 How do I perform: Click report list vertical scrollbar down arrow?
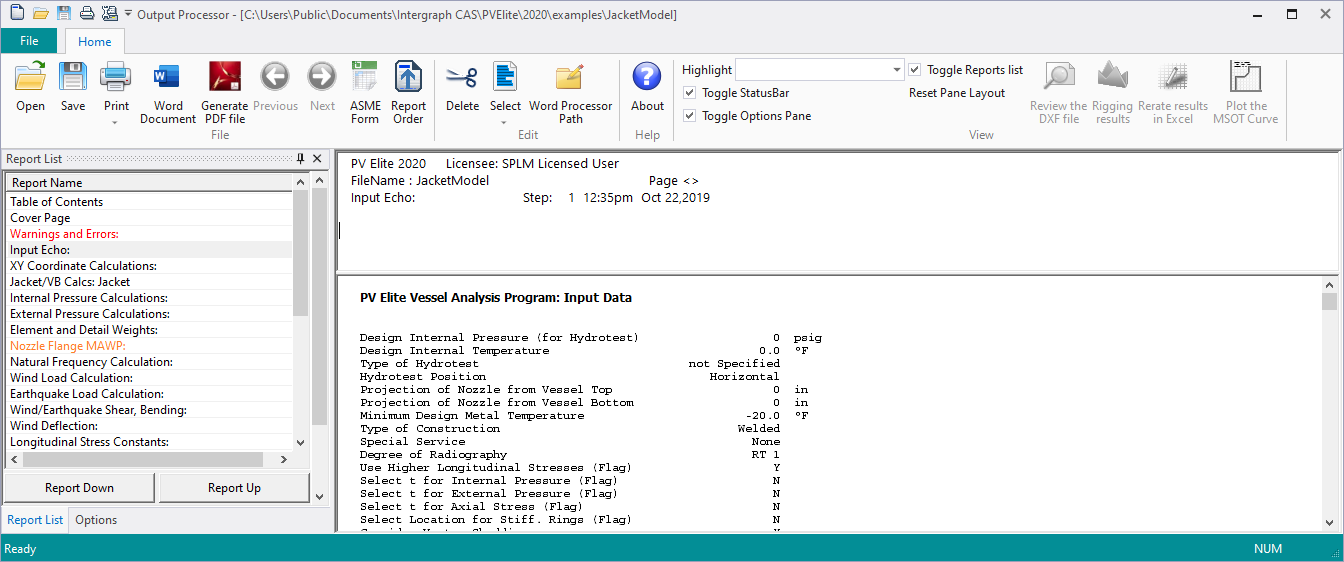pos(301,441)
